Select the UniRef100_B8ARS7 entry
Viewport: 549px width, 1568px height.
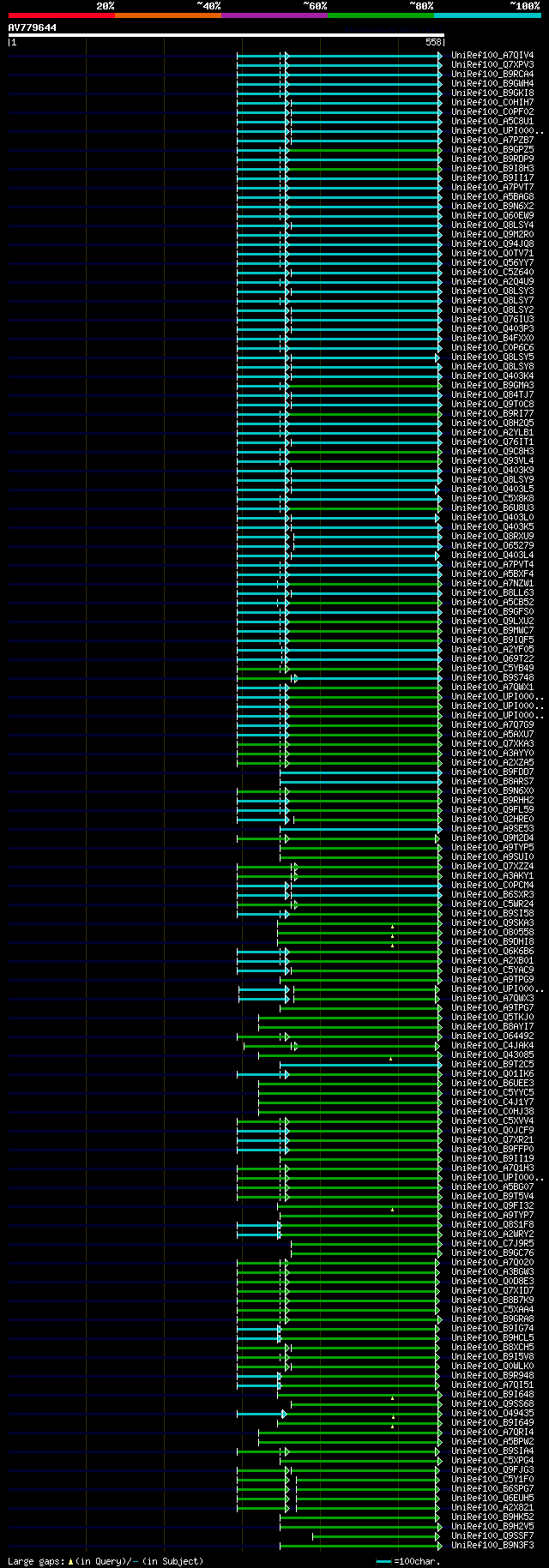coord(492,781)
